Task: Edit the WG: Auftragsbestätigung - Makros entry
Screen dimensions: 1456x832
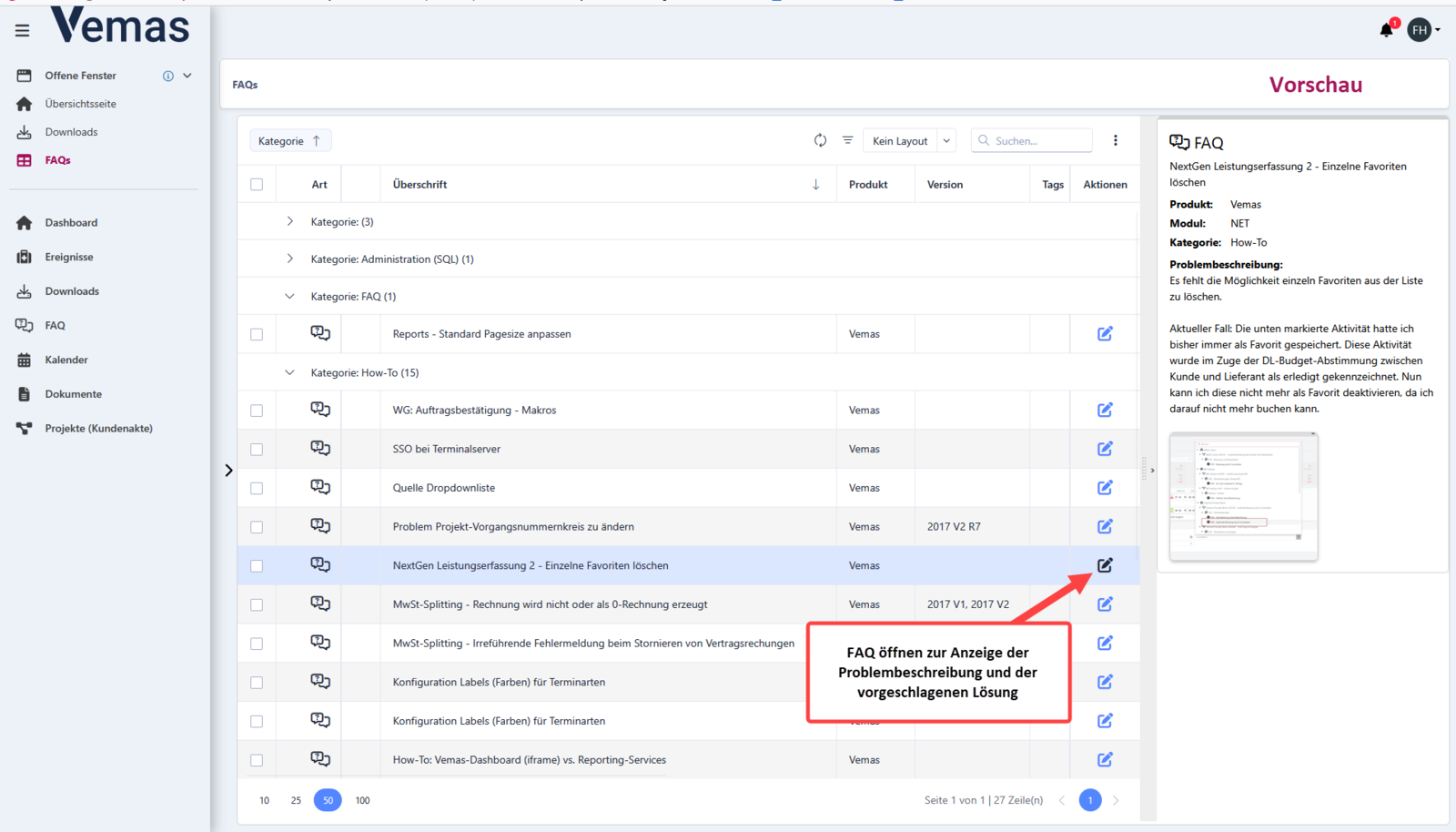Action: click(x=1105, y=410)
